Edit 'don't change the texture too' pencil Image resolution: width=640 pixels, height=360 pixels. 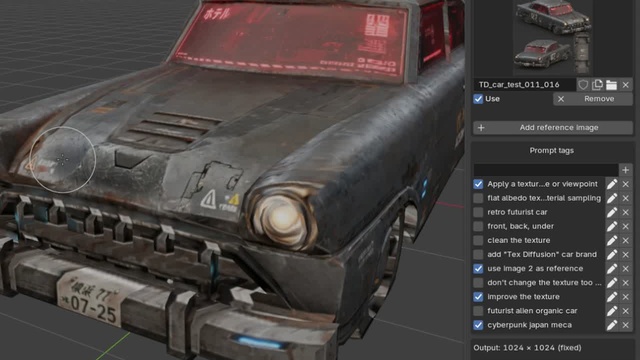(611, 283)
